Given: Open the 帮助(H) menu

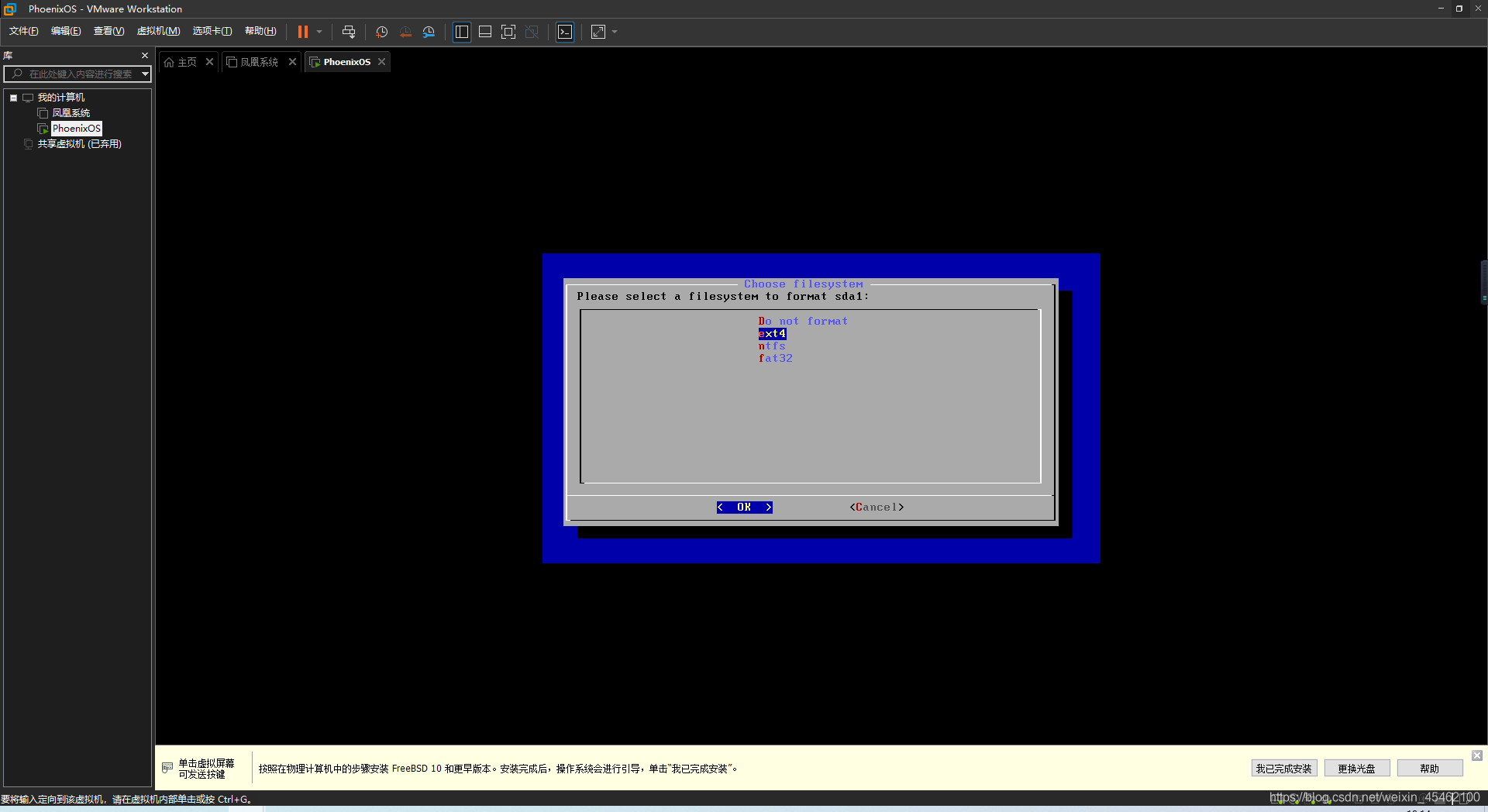Looking at the screenshot, I should (x=260, y=31).
